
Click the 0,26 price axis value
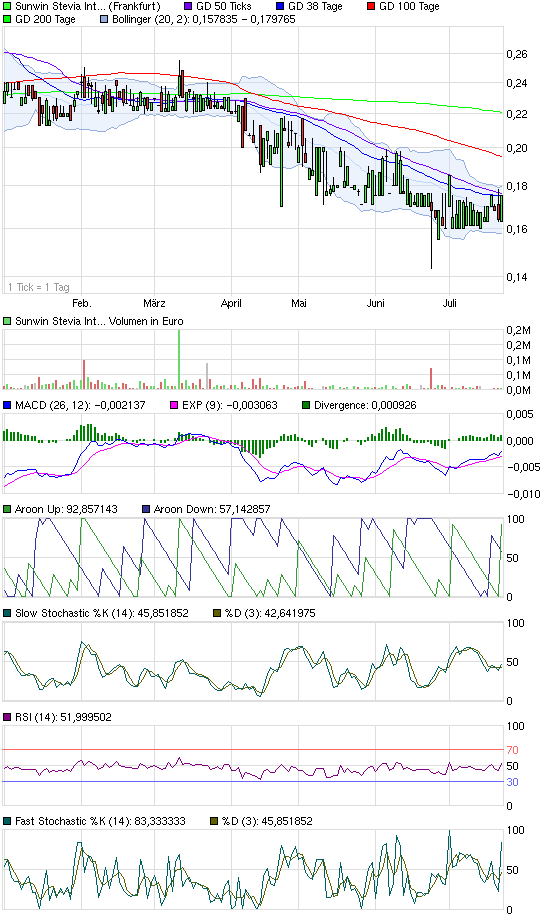(517, 54)
